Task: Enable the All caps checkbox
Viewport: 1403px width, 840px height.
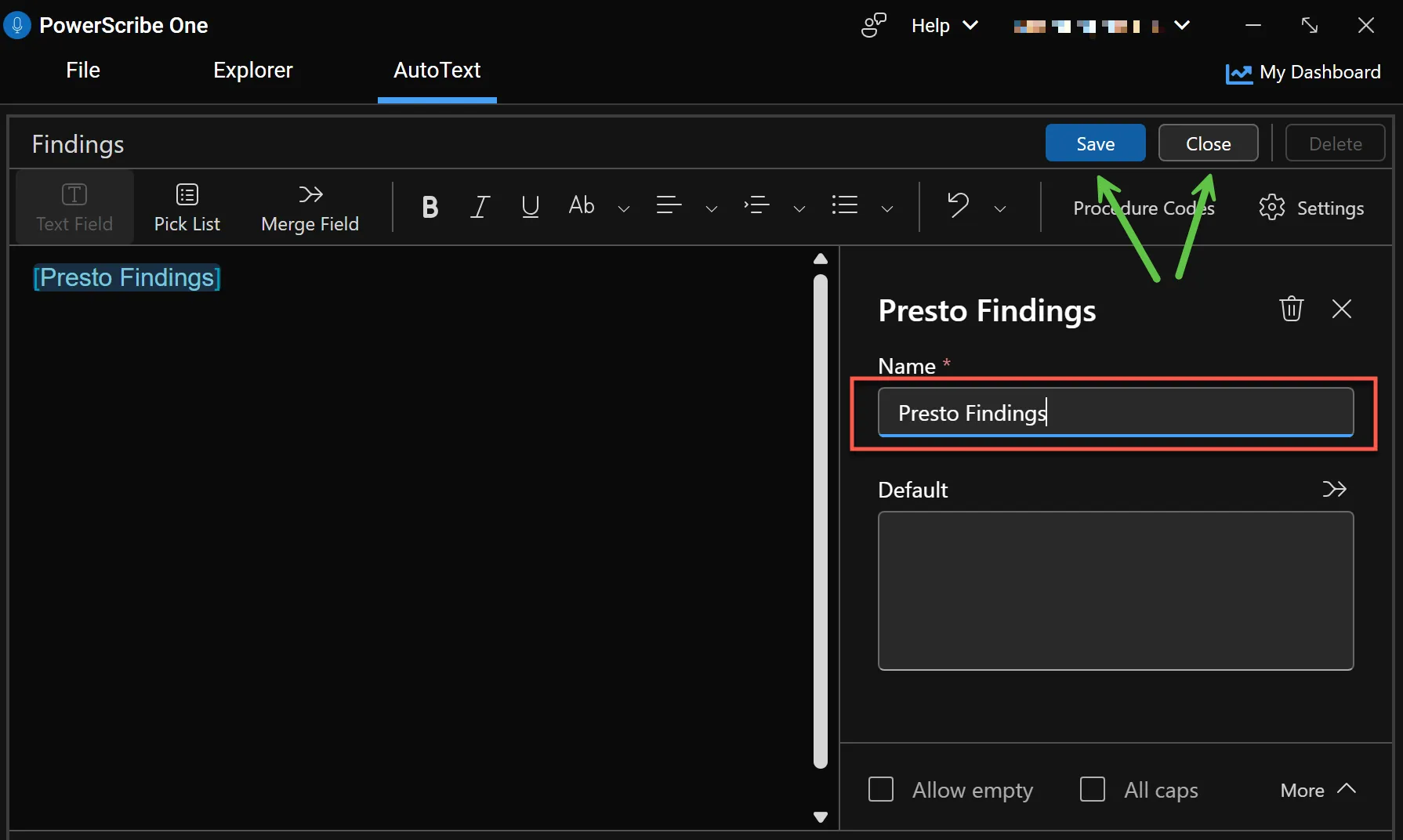Action: tap(1093, 789)
